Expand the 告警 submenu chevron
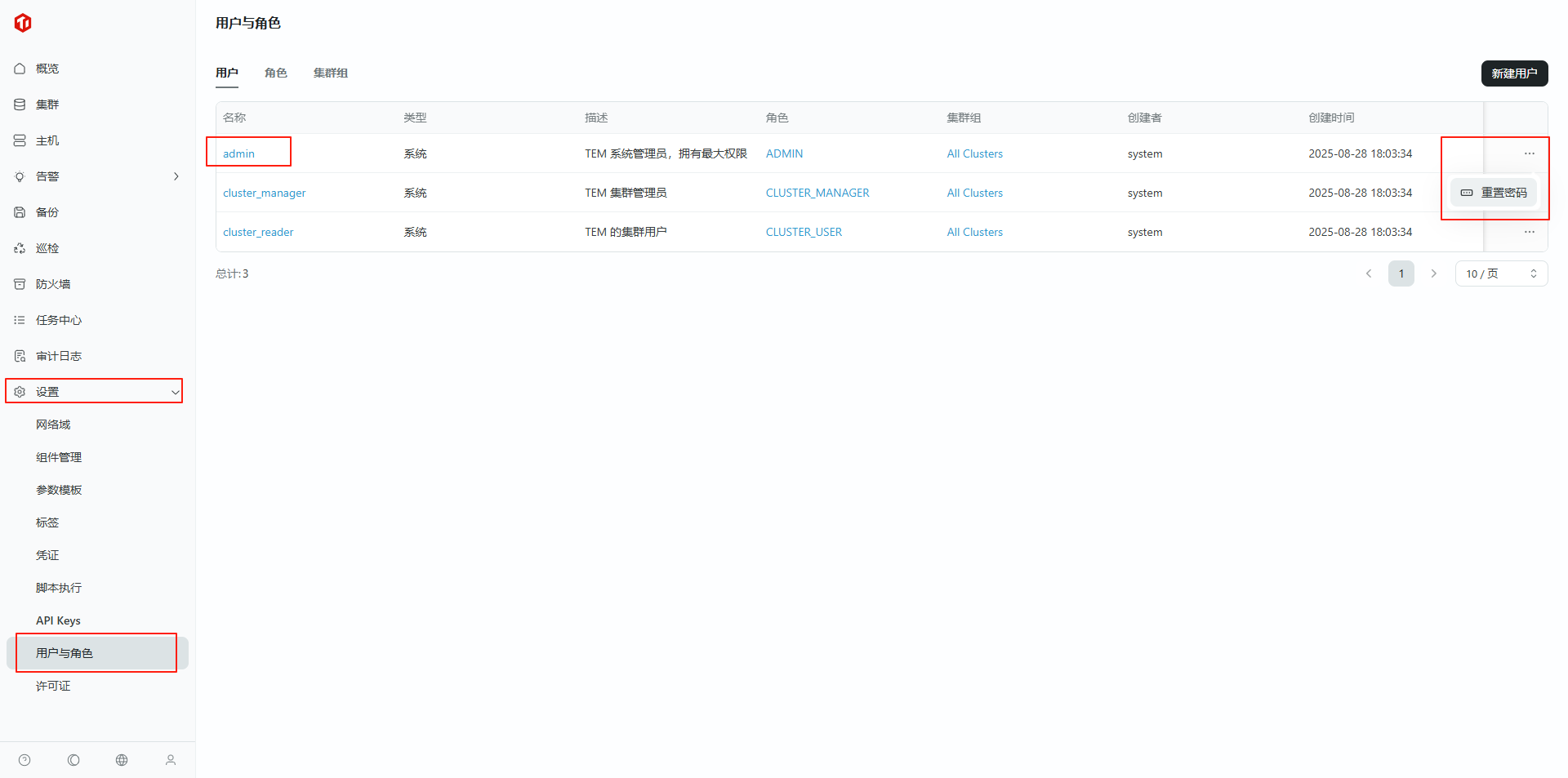Image resolution: width=1568 pixels, height=778 pixels. click(x=176, y=176)
